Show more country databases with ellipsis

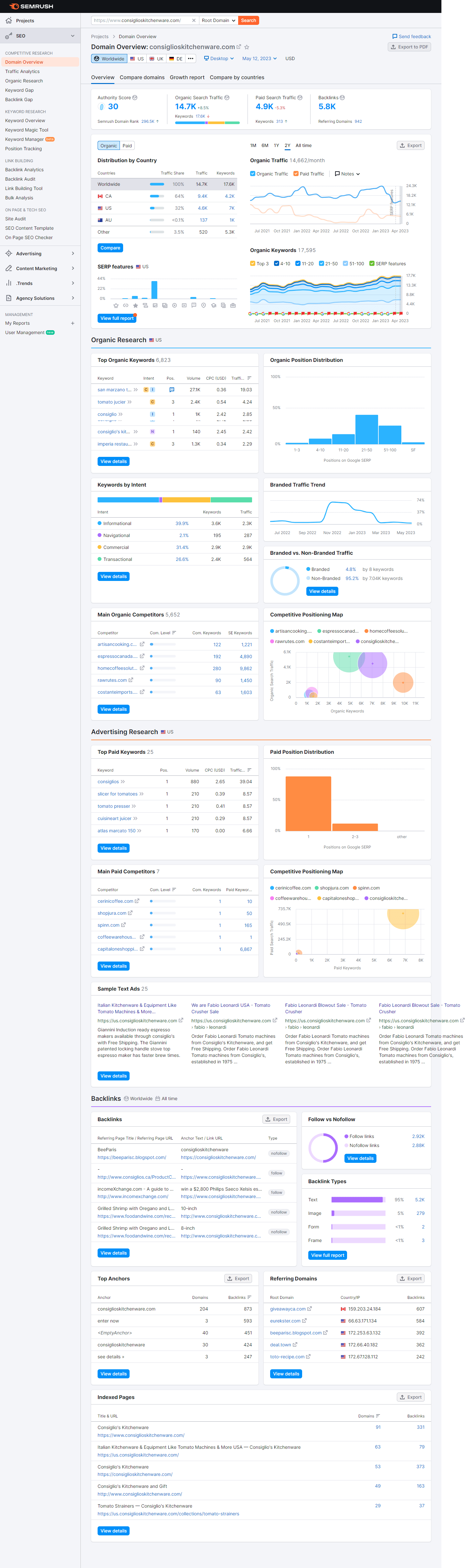[191, 59]
